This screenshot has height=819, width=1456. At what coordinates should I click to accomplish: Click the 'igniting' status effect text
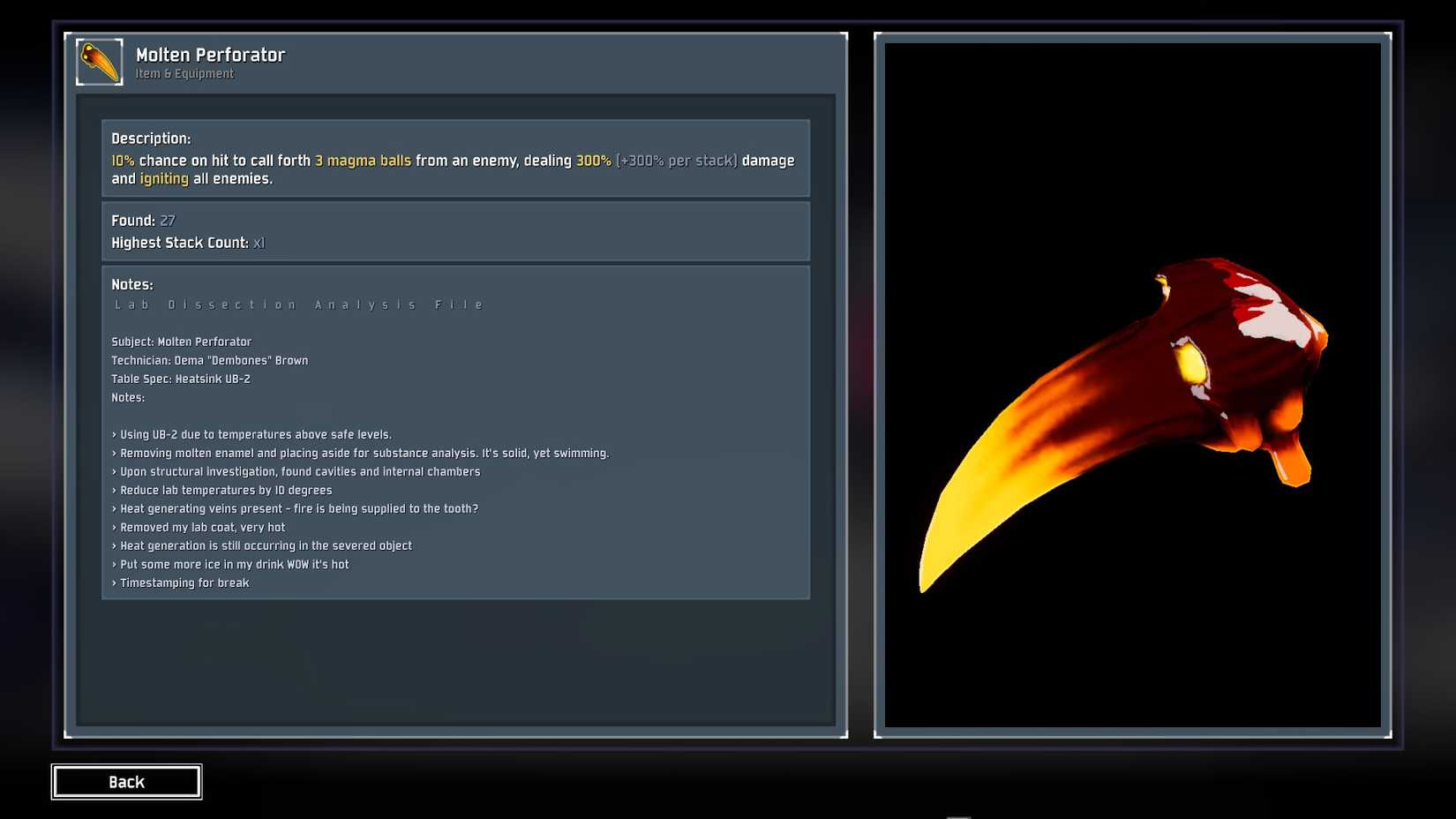point(164,178)
